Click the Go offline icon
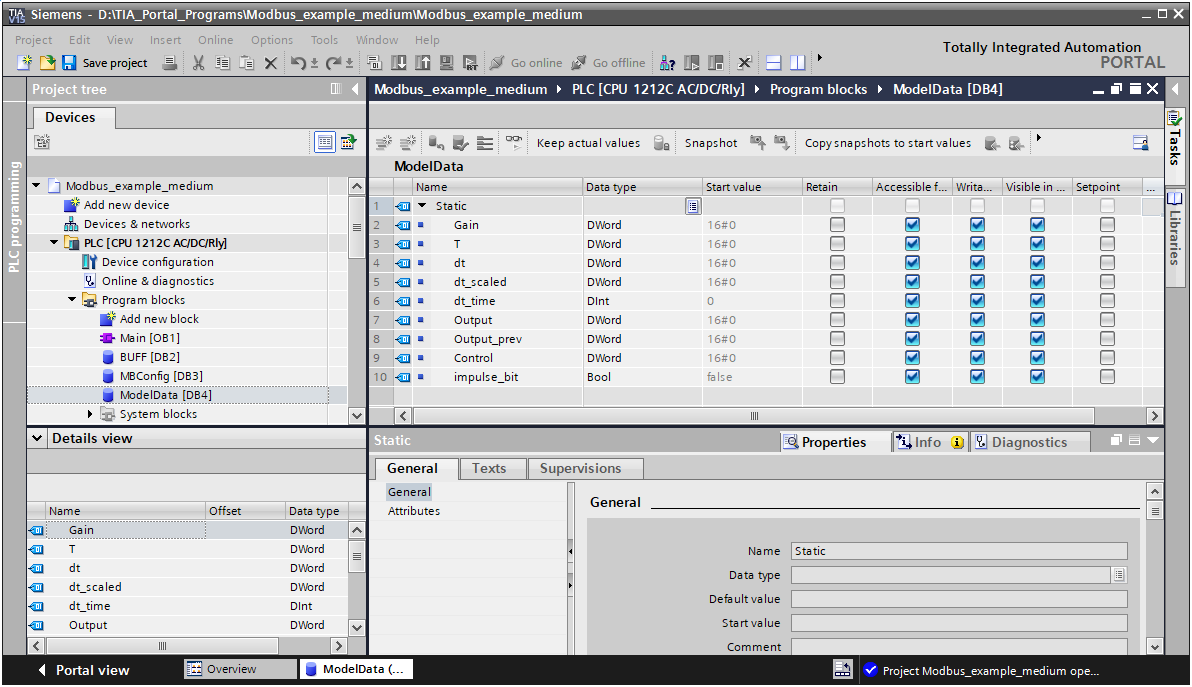This screenshot has width=1192, height=687. pyautogui.click(x=578, y=63)
